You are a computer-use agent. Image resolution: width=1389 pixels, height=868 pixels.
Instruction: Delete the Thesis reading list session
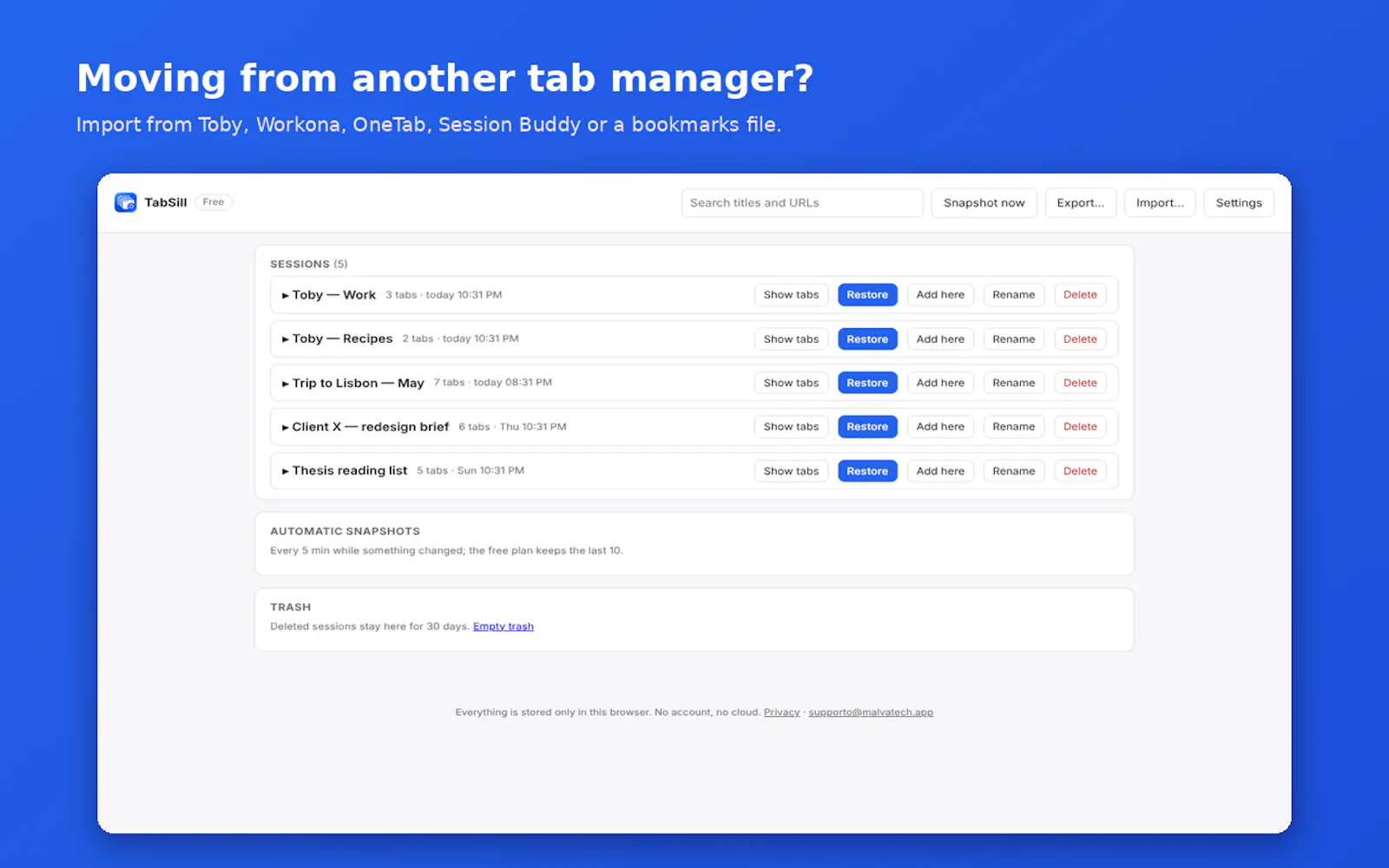click(1080, 471)
